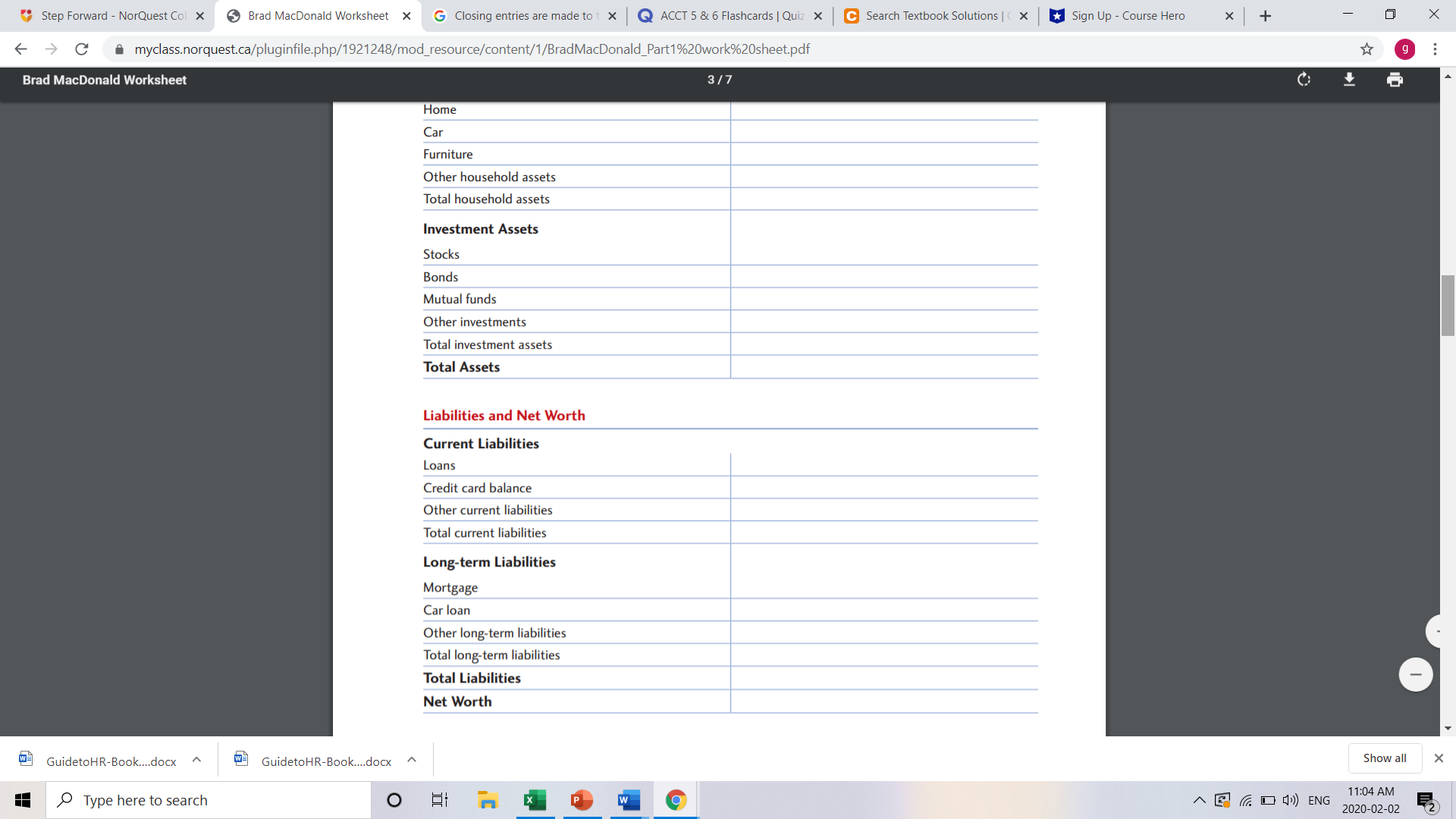Bookmark this page with the star icon
The image size is (1456, 819).
click(x=1367, y=49)
